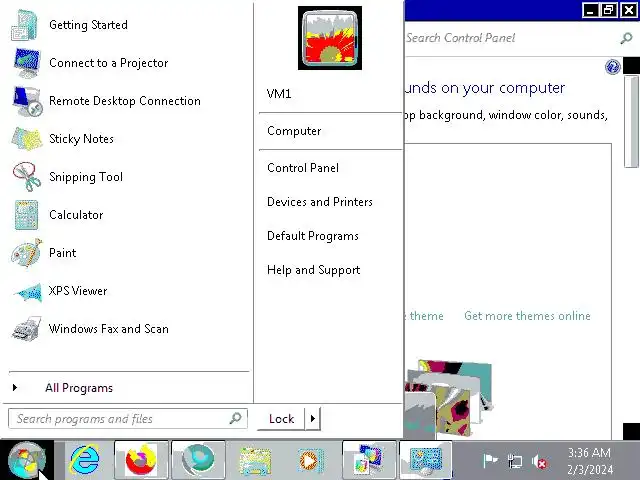The image size is (640, 480).
Task: Open Windows Fax and Scan icon
Action: [27, 329]
